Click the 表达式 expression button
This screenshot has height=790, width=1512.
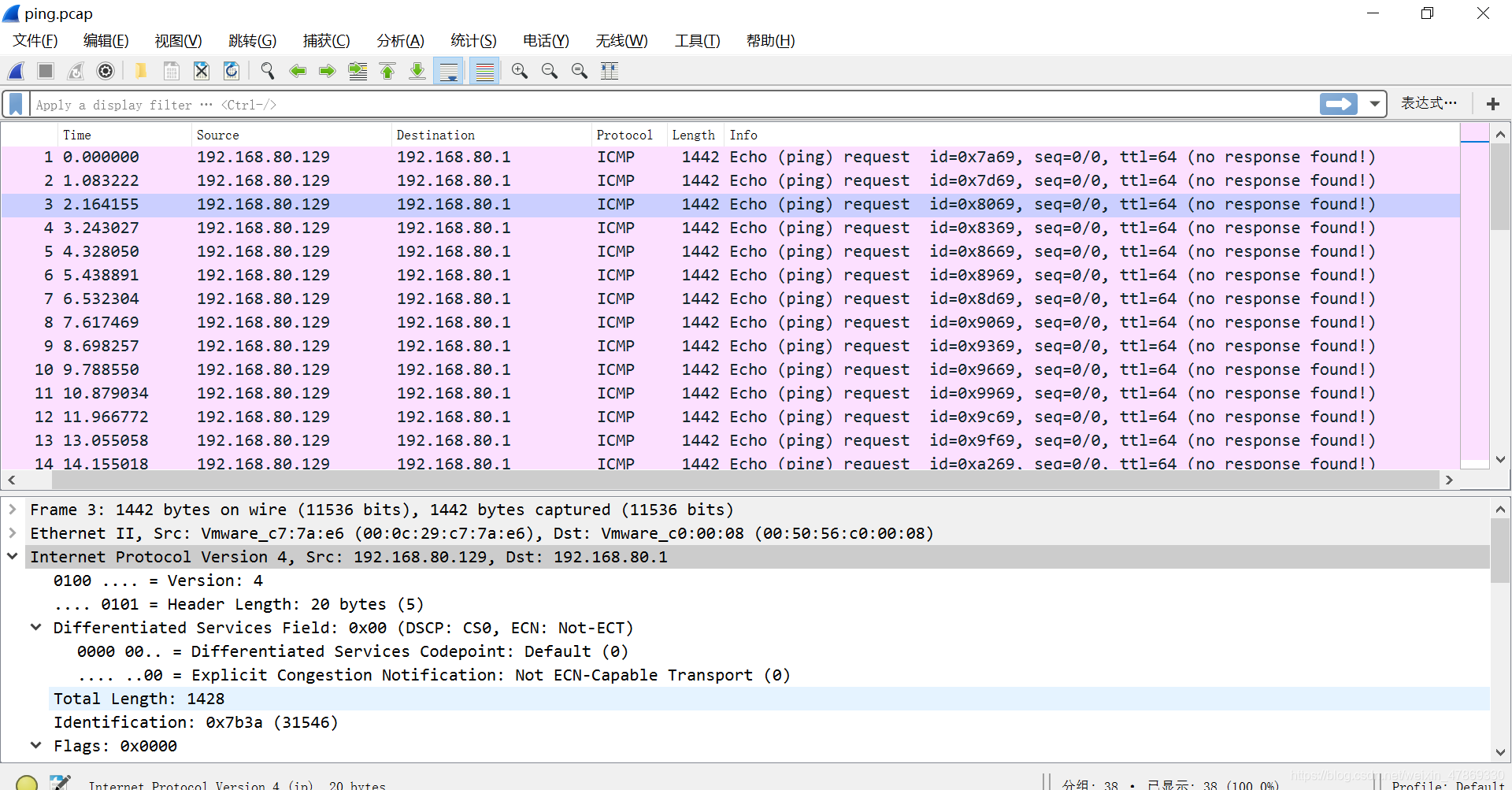click(1429, 103)
